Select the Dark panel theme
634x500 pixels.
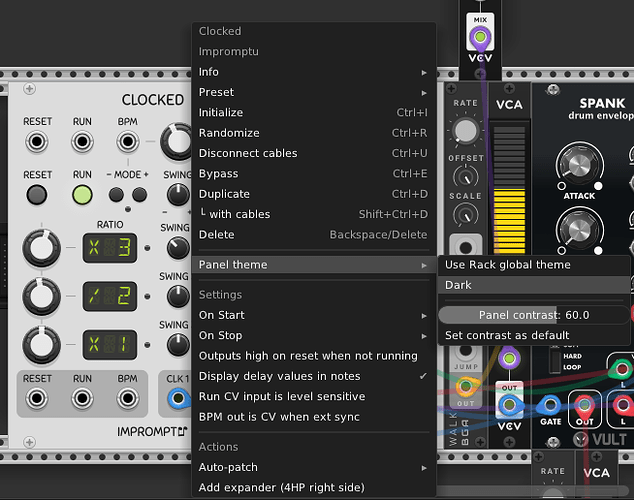[534, 285]
